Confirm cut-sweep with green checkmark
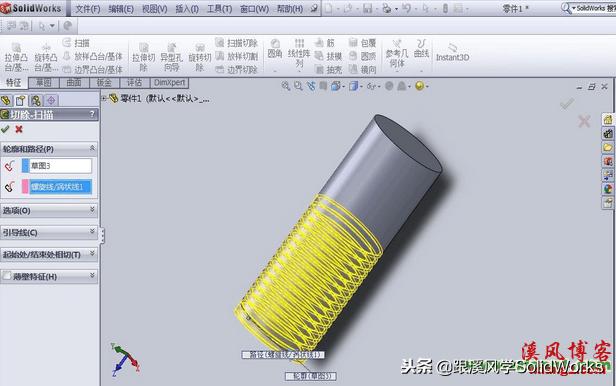Screen dimensions: 616x386 coord(5,129)
